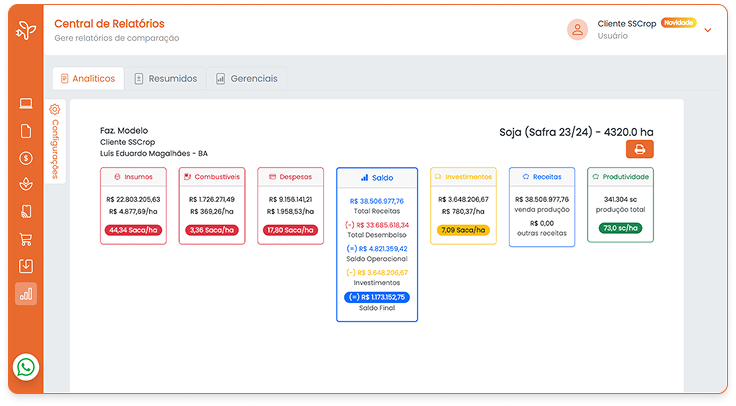Click the Insumos card header
Viewport: 736px width, 406px height.
[132, 176]
